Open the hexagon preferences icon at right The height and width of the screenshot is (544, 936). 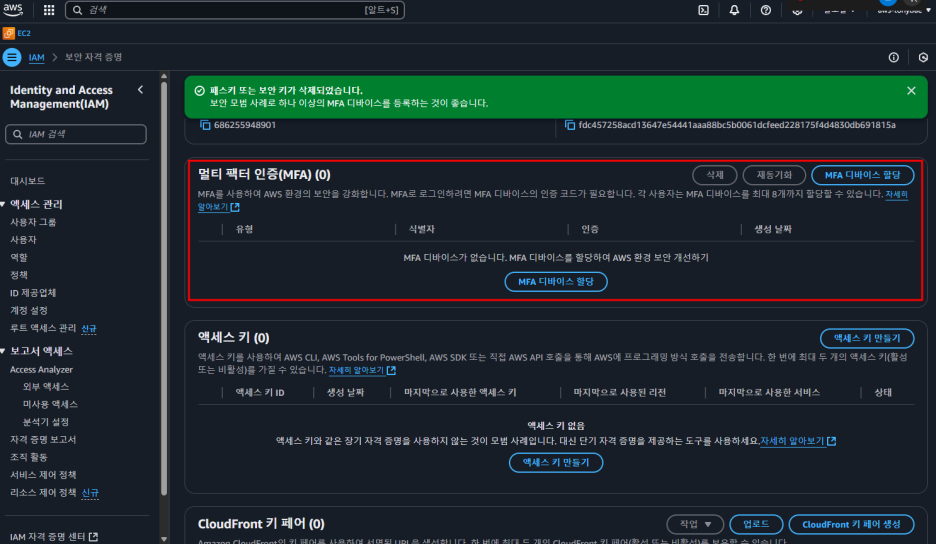(x=923, y=57)
